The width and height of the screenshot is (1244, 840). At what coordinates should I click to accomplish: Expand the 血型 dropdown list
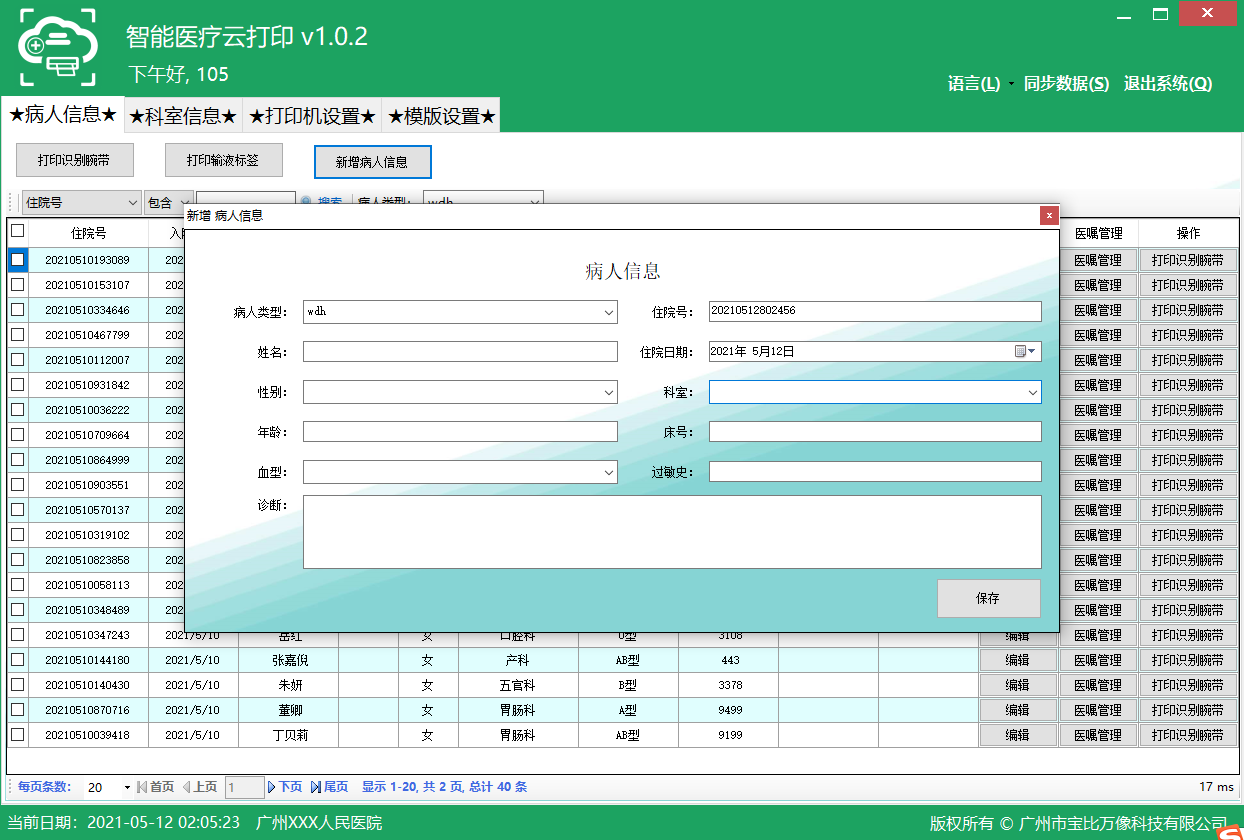tap(609, 472)
